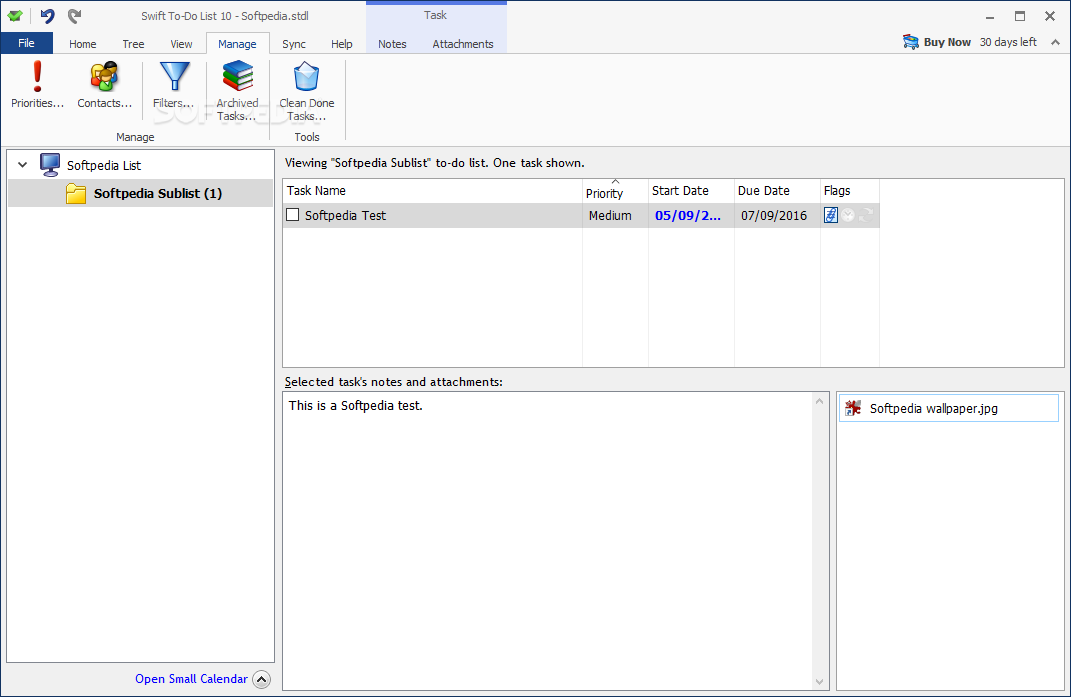Run Clean Done Tasks tool
This screenshot has width=1071, height=697.
[x=307, y=92]
